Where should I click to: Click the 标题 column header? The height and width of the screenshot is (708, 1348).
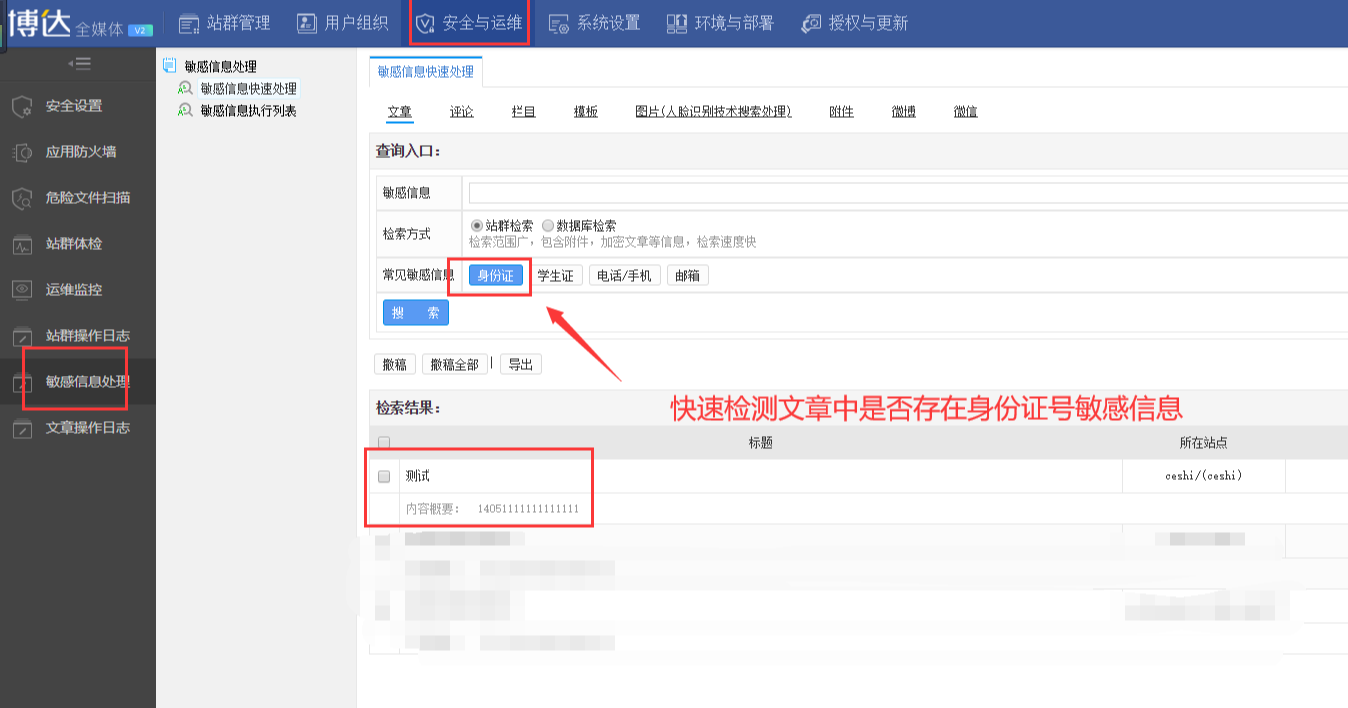760,442
